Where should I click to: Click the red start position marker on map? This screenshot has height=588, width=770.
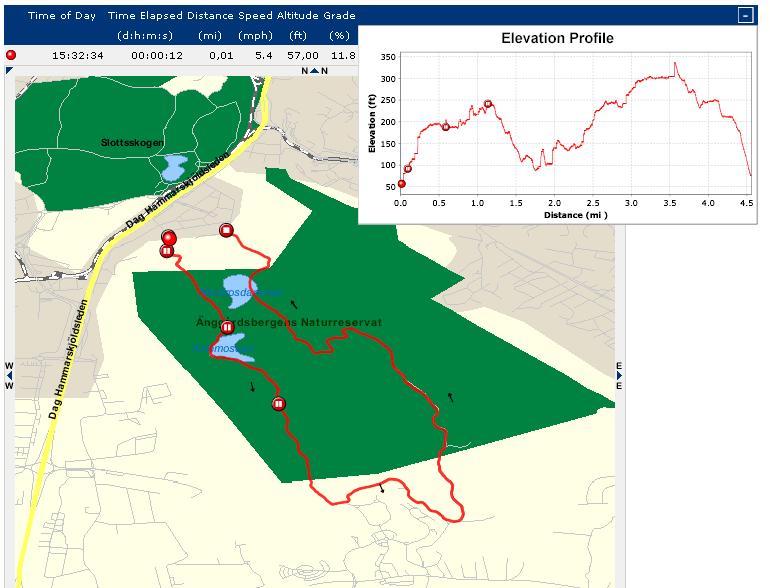pos(169,237)
